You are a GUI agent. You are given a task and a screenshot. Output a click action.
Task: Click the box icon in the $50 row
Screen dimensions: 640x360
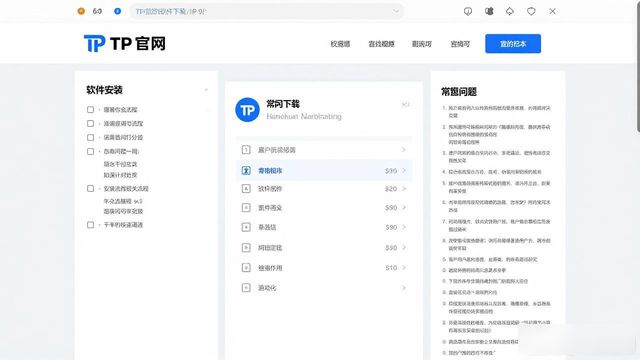(x=246, y=247)
